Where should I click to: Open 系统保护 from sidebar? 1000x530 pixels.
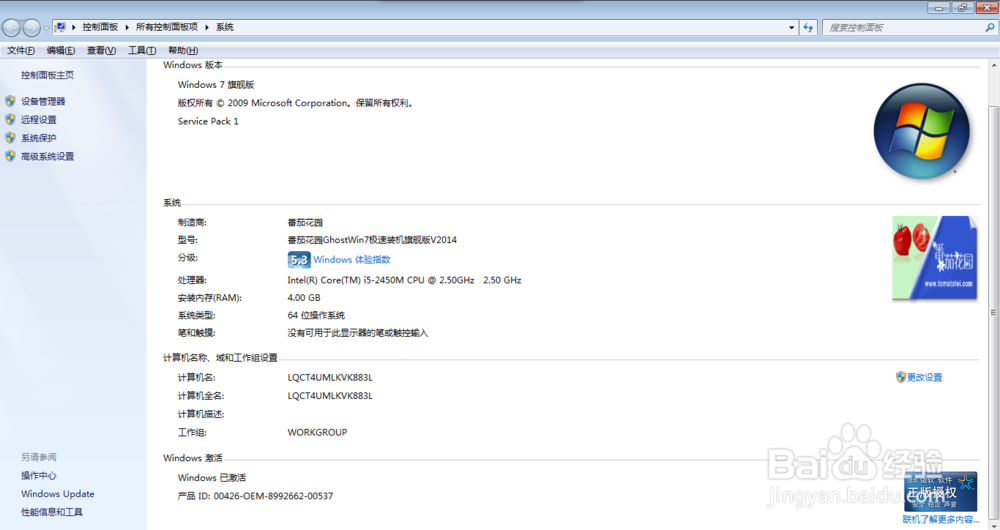click(38, 138)
